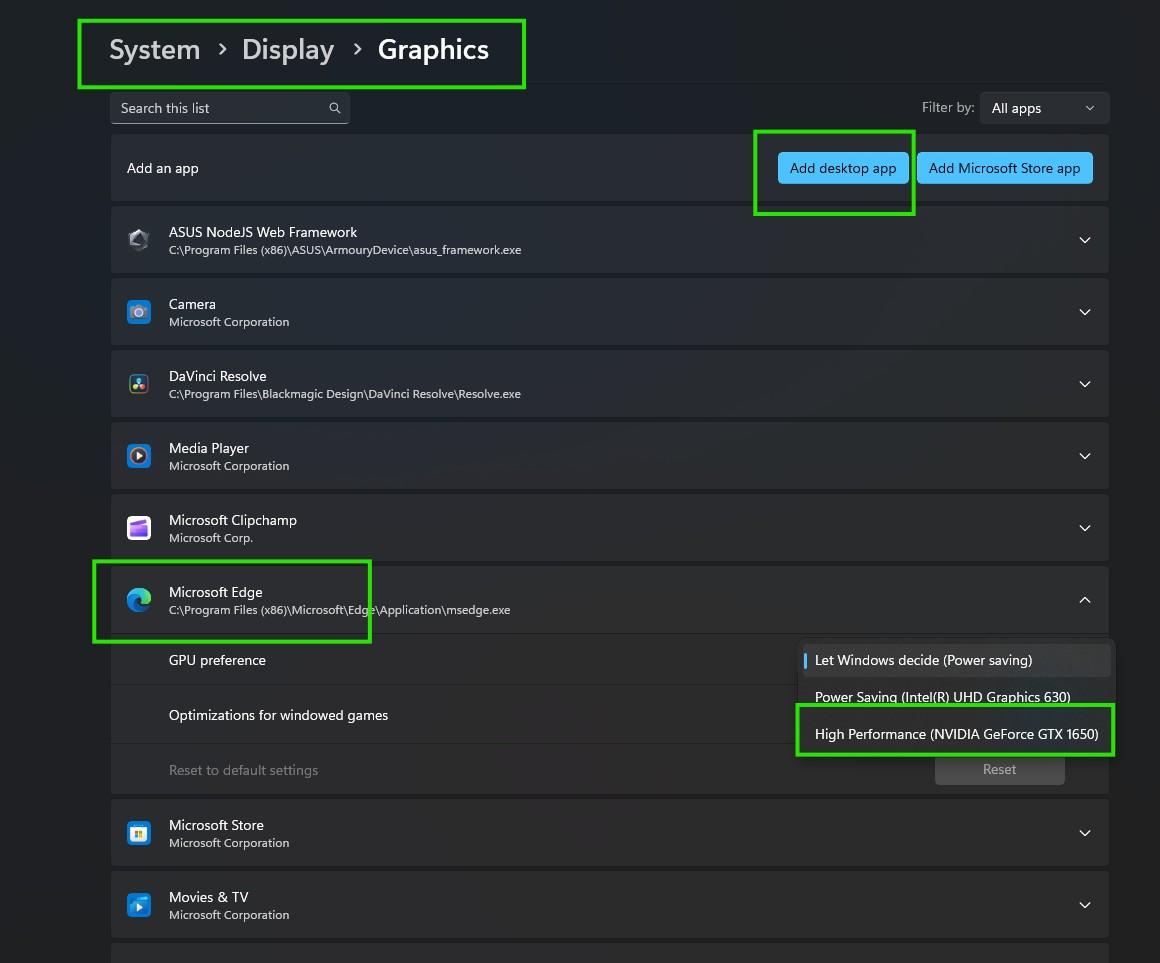The height and width of the screenshot is (963, 1160).
Task: Expand the ASUS NodeJS Web Framework row
Action: [1085, 240]
